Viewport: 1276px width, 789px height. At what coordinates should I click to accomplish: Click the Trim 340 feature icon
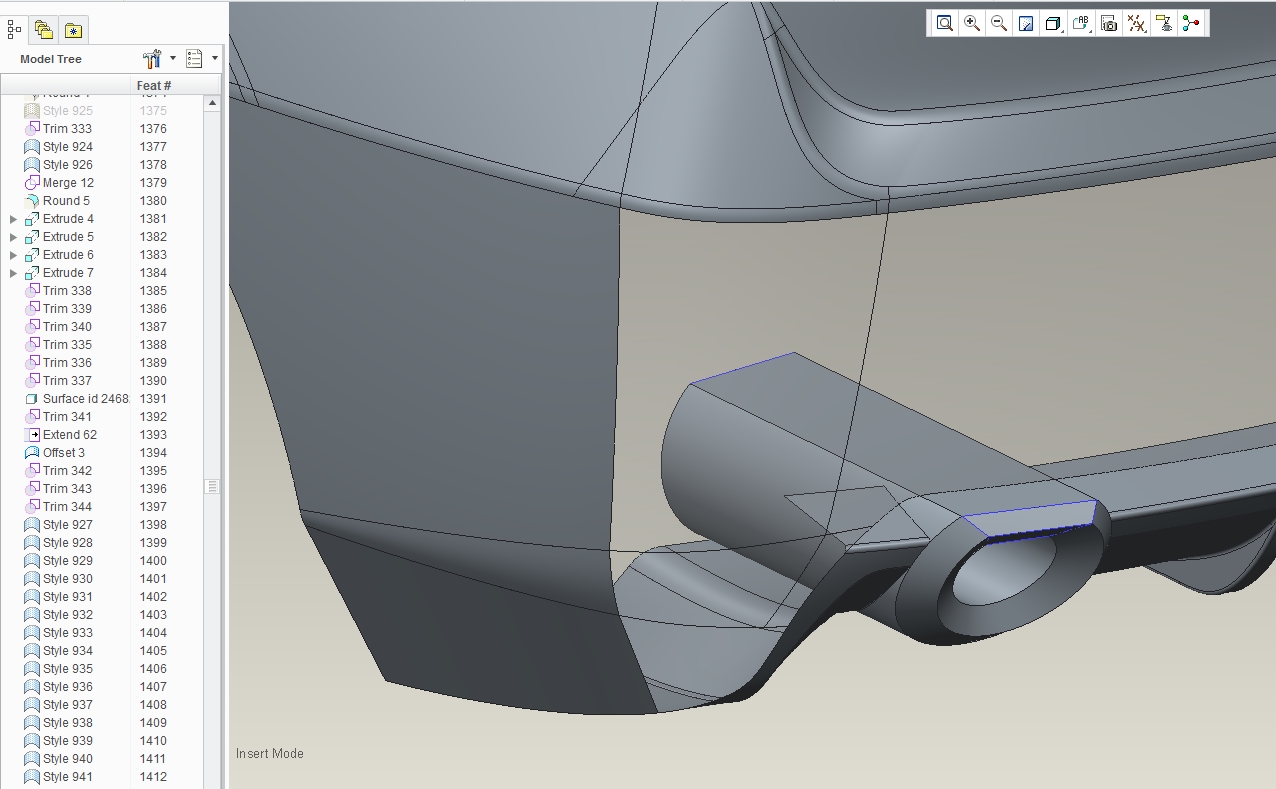click(32, 327)
